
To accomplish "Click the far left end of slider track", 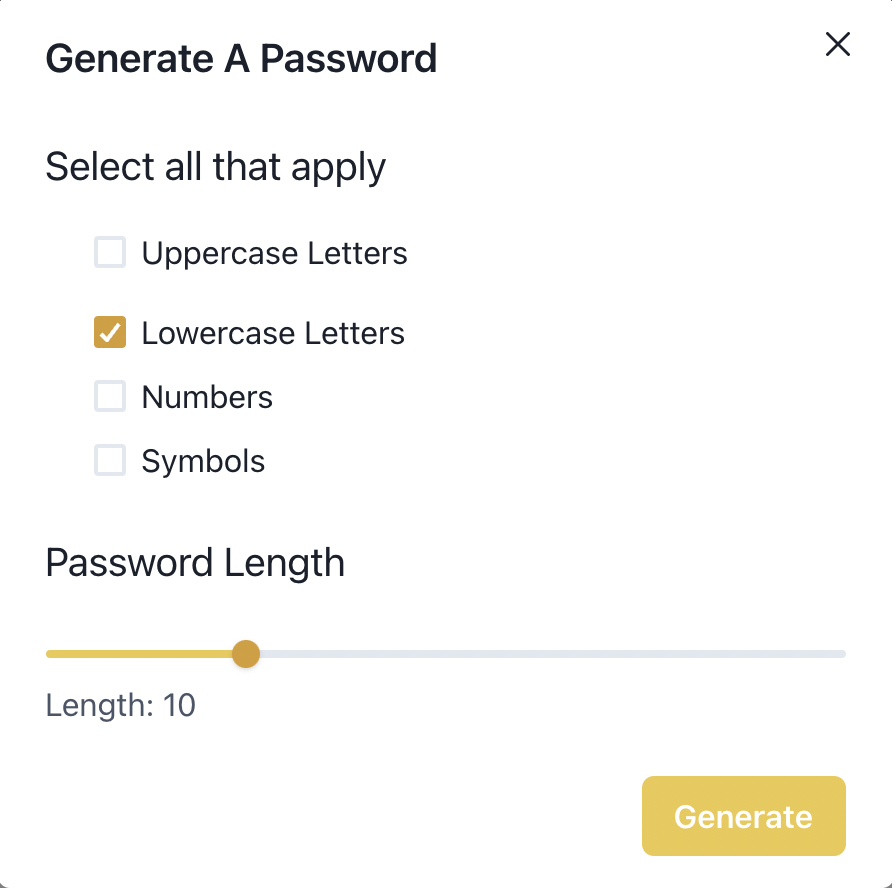I will coord(50,654).
